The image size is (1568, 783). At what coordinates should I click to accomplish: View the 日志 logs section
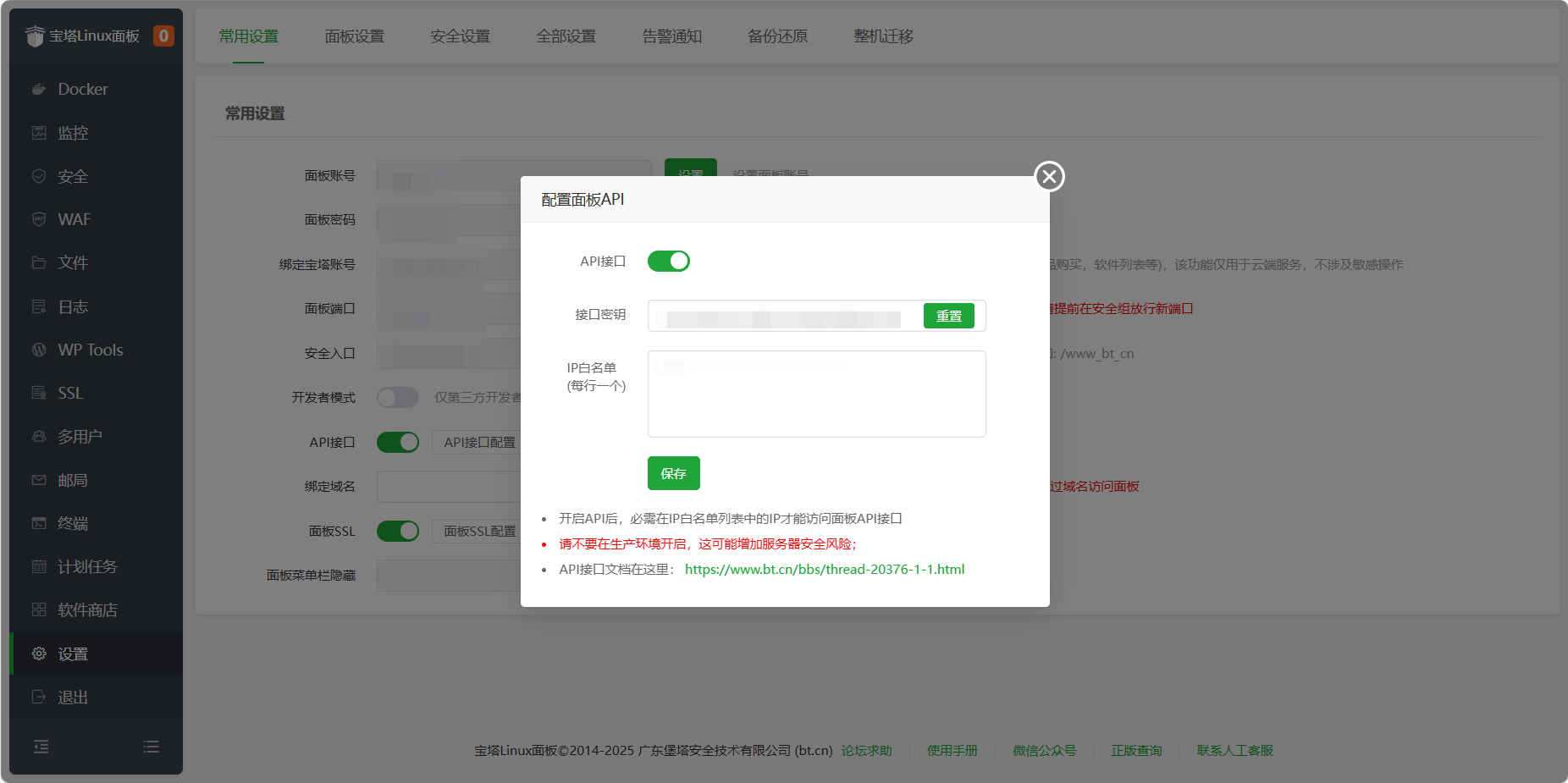coord(73,306)
